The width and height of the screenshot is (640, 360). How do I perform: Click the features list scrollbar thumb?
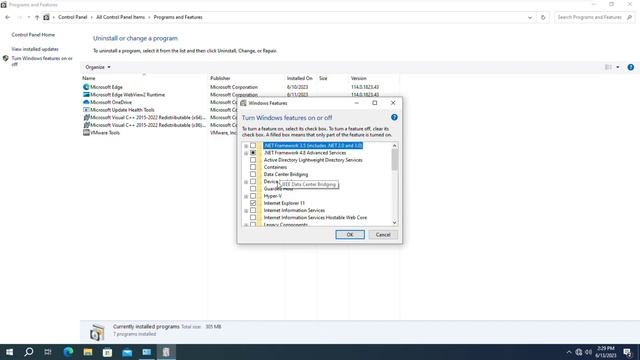pyautogui.click(x=394, y=160)
